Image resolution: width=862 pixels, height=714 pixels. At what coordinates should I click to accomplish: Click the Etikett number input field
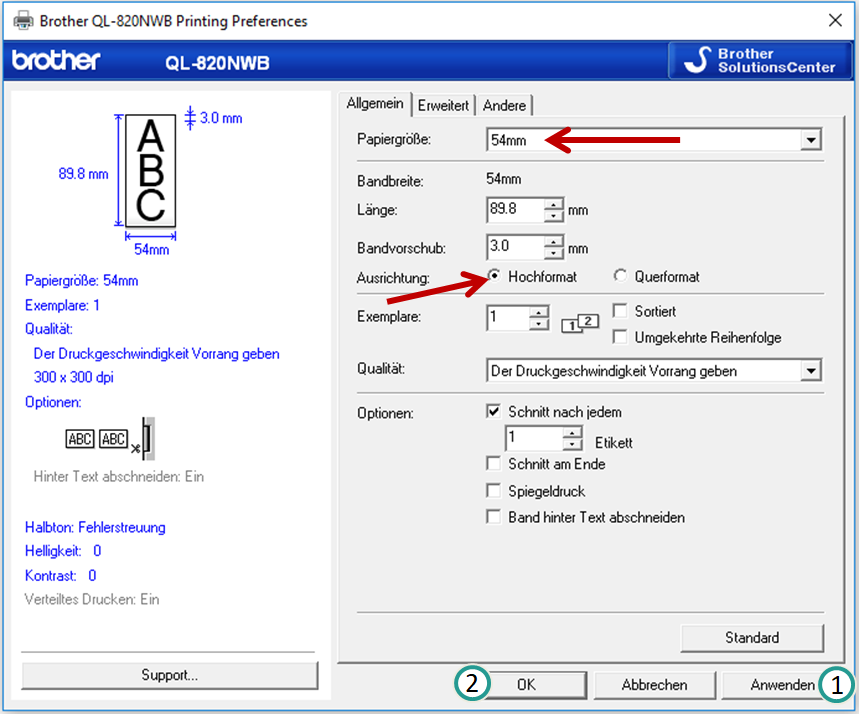(534, 439)
